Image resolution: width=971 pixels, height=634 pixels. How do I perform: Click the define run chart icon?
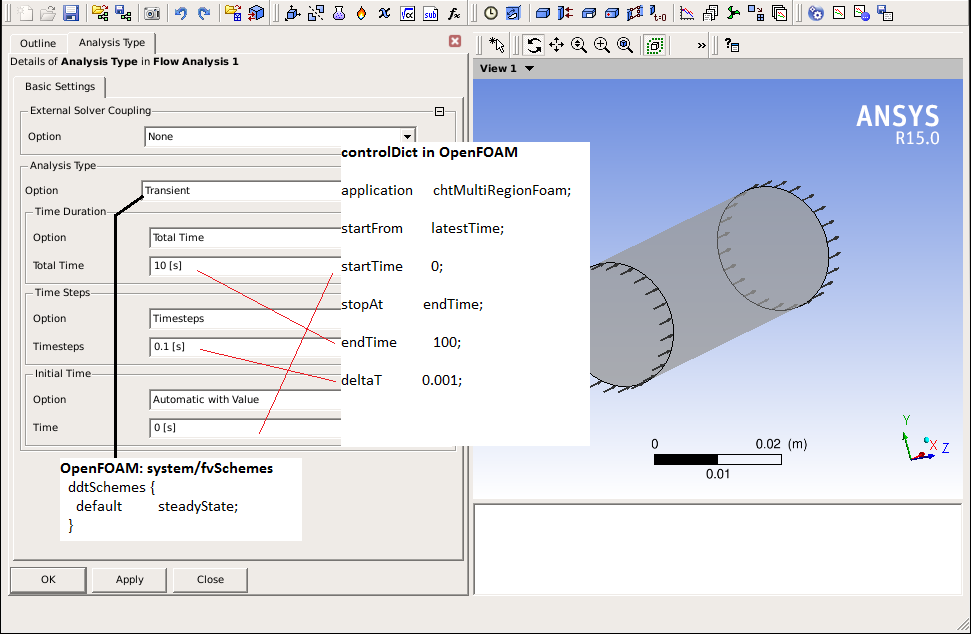point(839,12)
